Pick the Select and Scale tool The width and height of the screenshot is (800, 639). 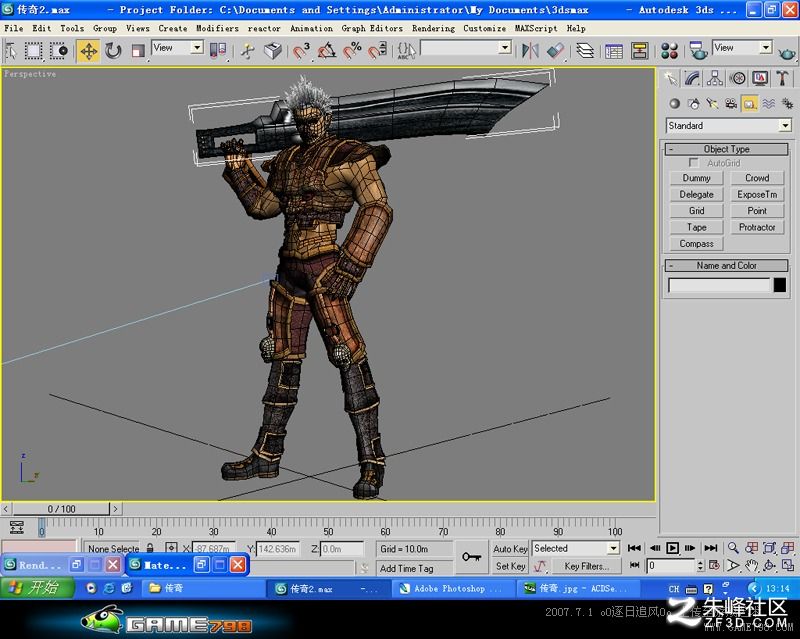coord(138,51)
